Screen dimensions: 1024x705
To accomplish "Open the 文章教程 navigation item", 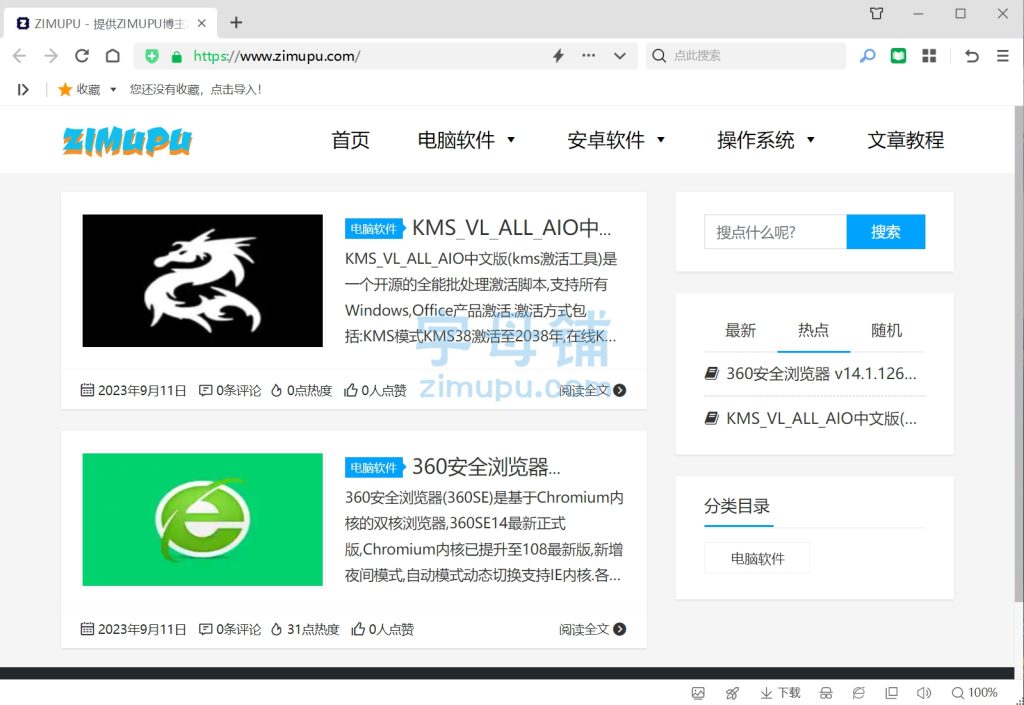I will pyautogui.click(x=906, y=140).
